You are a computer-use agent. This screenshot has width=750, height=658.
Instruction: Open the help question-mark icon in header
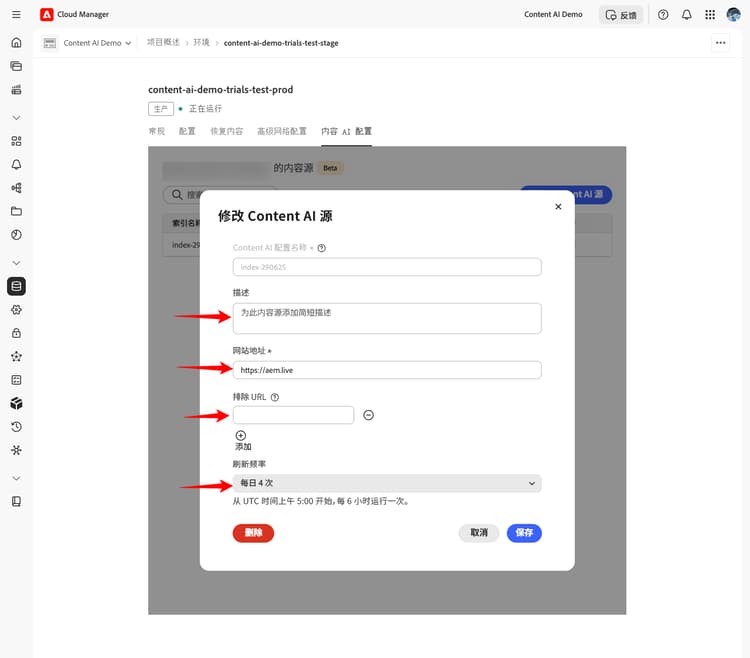tap(663, 15)
